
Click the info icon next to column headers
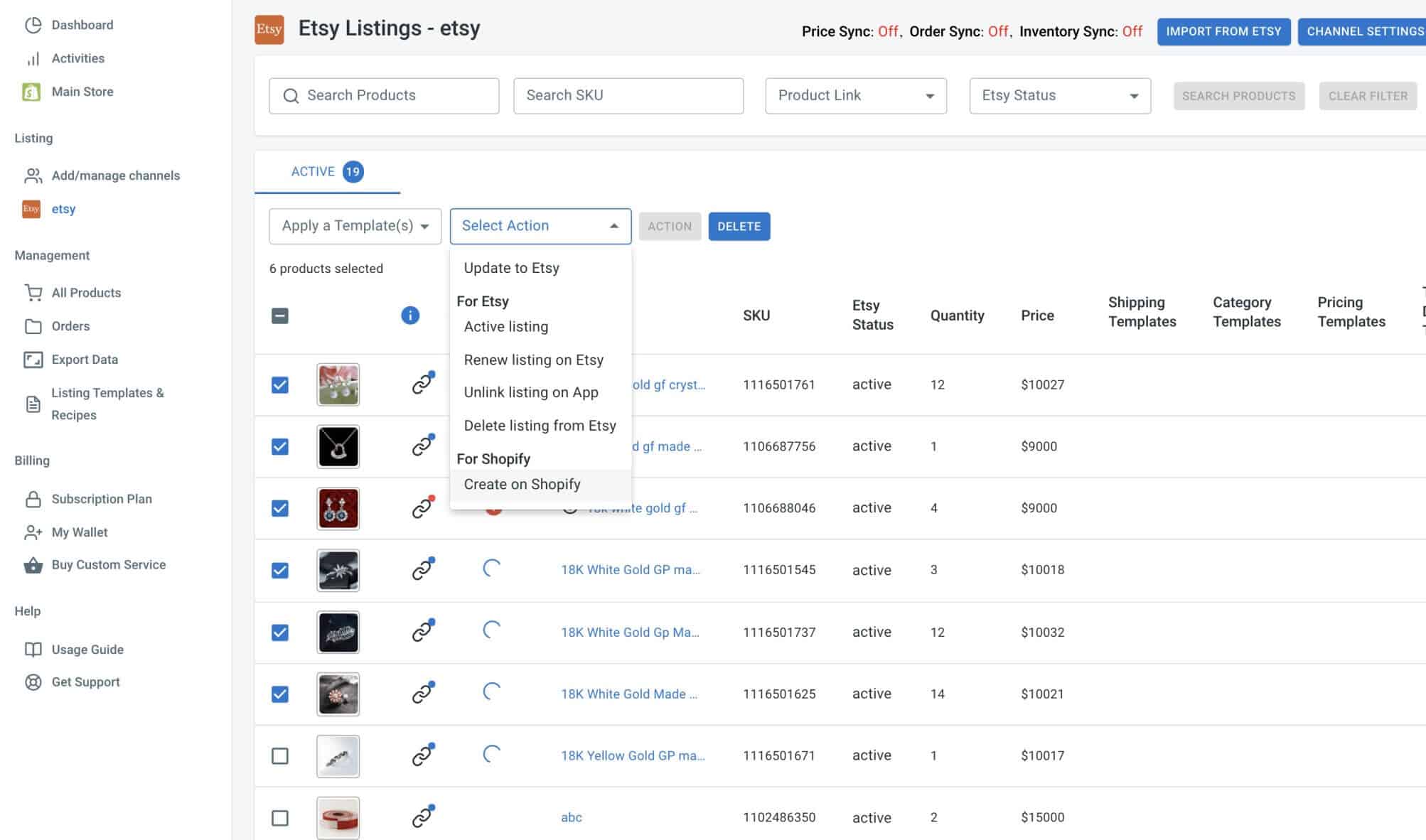409,315
